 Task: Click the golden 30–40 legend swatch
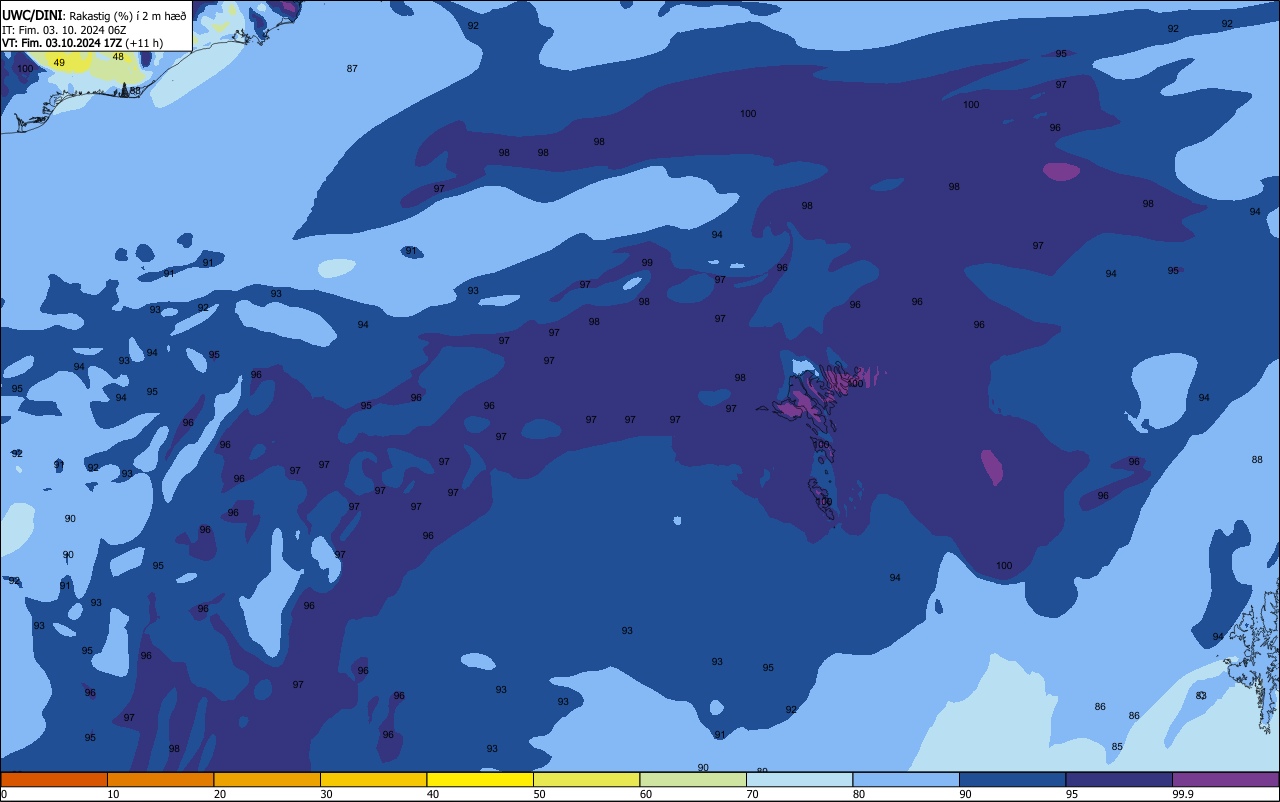pyautogui.click(x=373, y=779)
